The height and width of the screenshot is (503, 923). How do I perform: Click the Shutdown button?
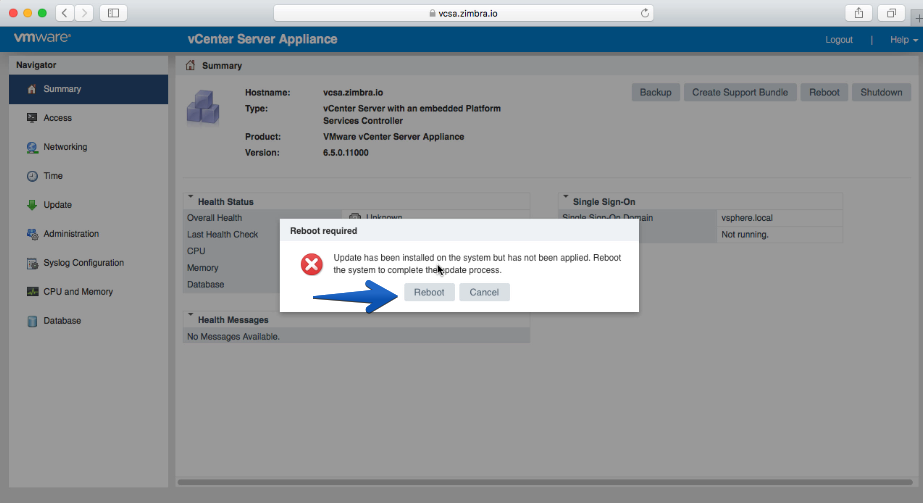point(881,92)
